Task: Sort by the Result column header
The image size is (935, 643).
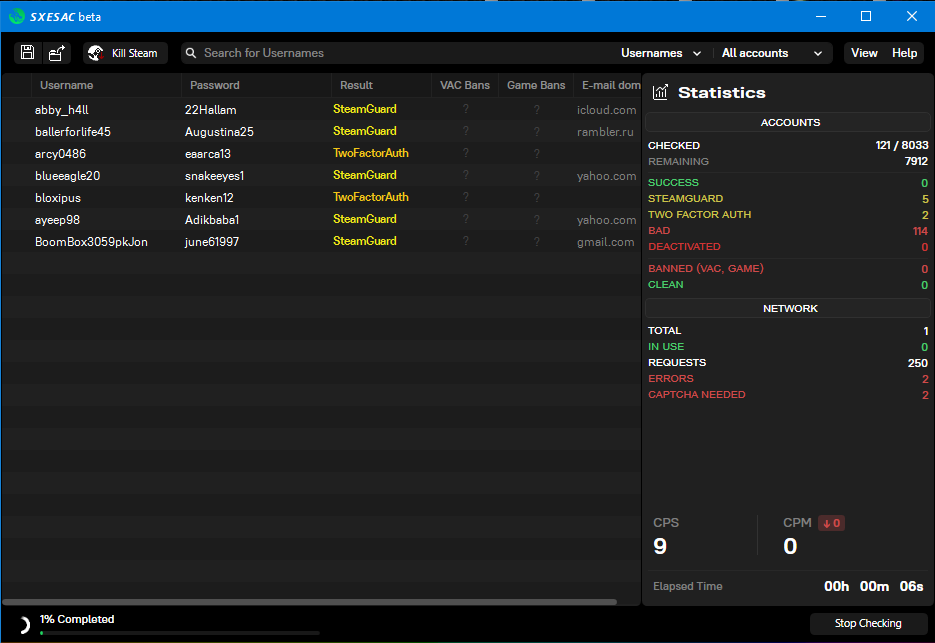Action: pyautogui.click(x=382, y=85)
